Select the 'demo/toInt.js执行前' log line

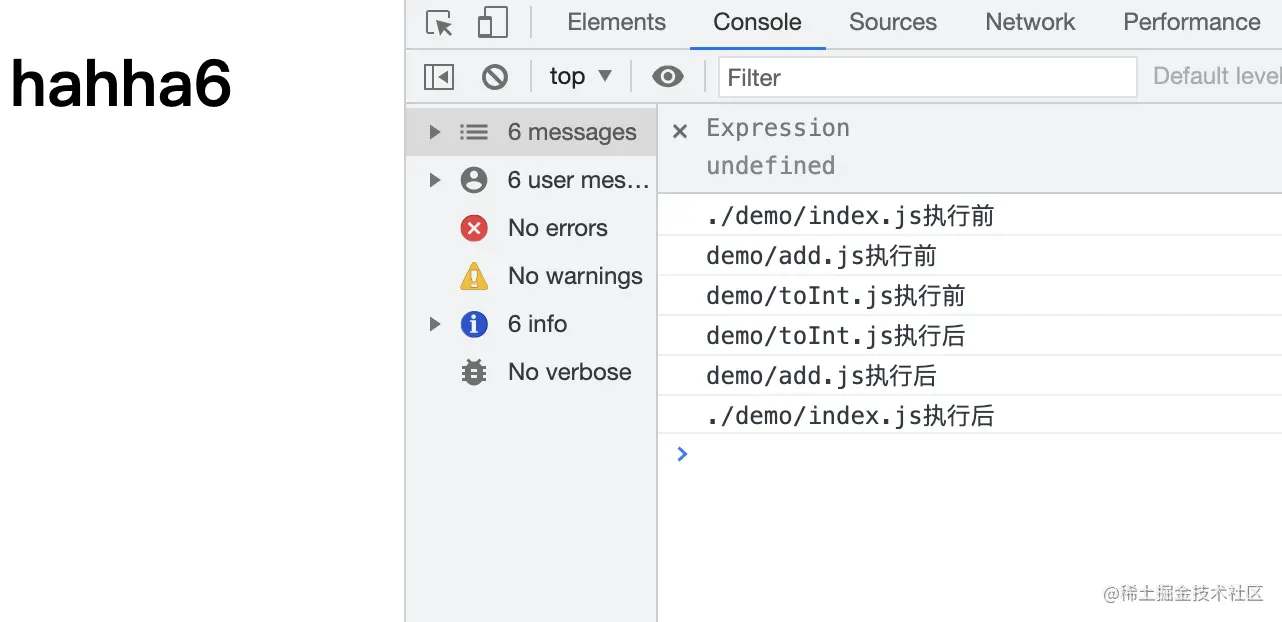pos(970,296)
